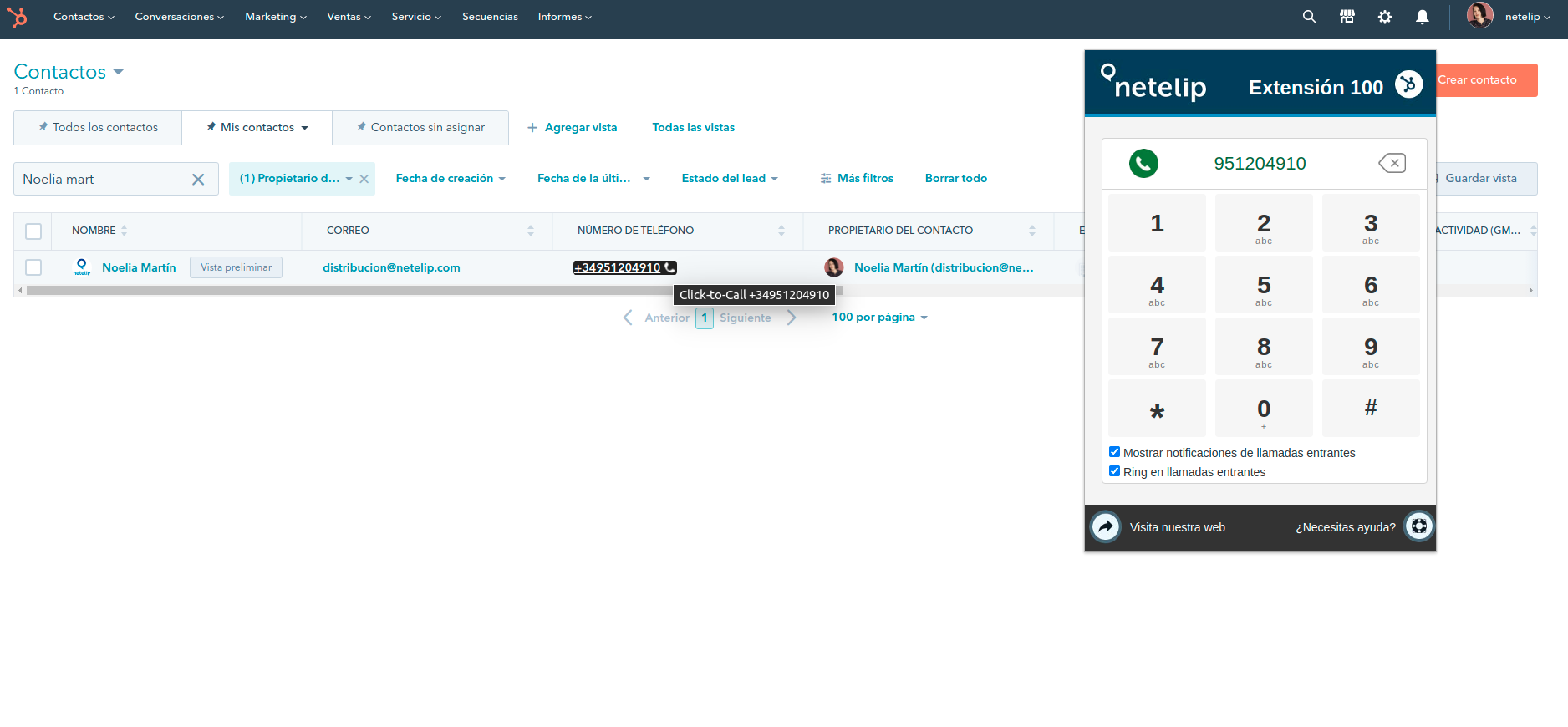Go to next page arrow
The image size is (1568, 727).
pyautogui.click(x=792, y=318)
